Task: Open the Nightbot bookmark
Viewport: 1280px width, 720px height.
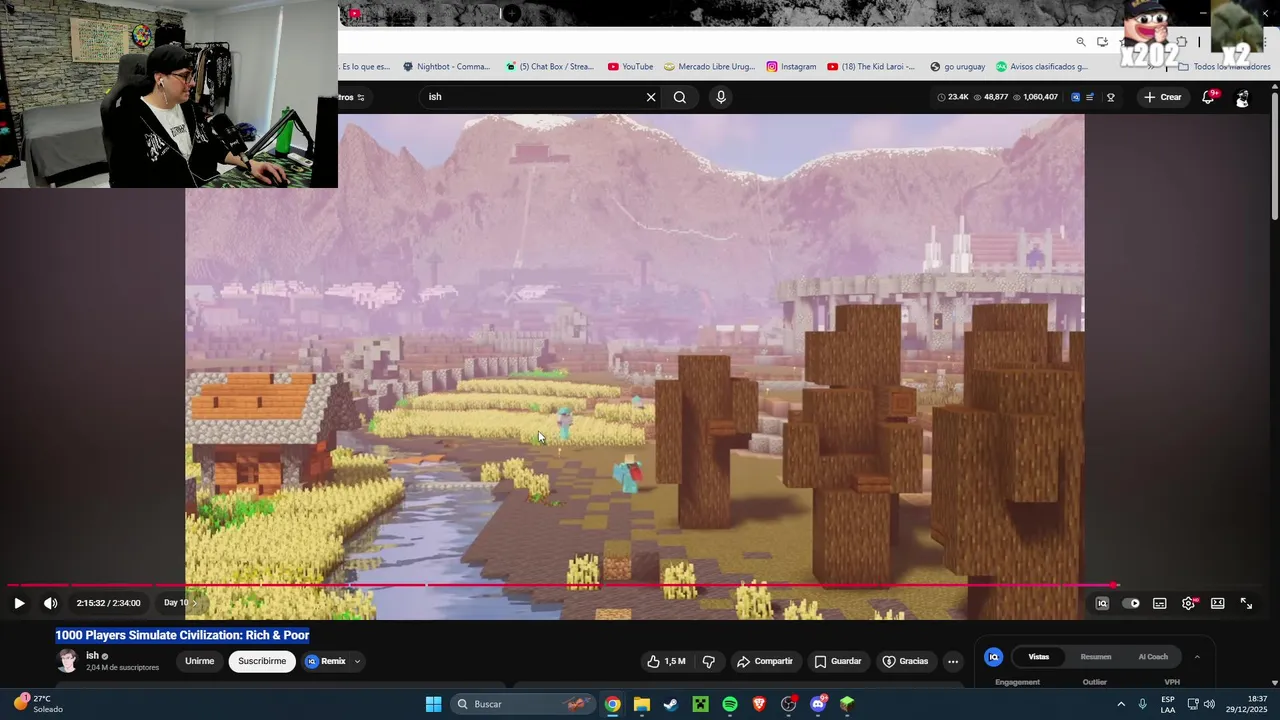Action: [x=446, y=67]
